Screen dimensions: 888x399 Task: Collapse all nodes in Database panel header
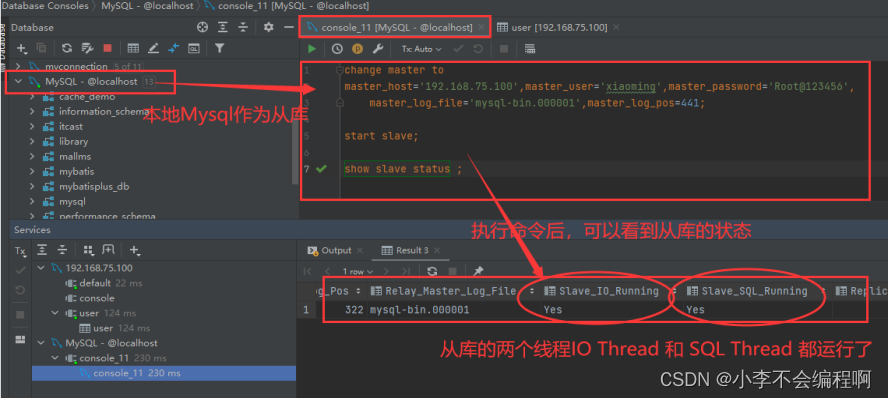(243, 27)
